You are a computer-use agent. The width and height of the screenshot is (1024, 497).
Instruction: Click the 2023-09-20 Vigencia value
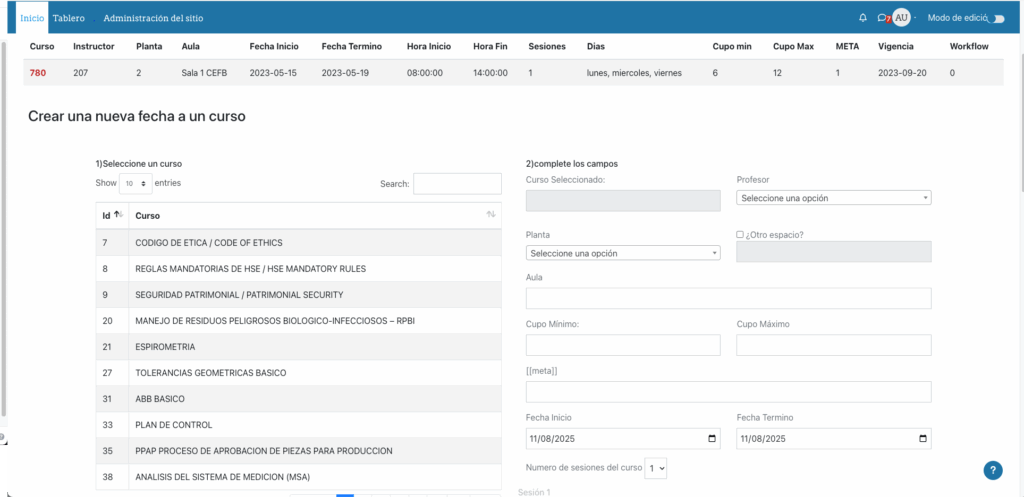click(902, 73)
